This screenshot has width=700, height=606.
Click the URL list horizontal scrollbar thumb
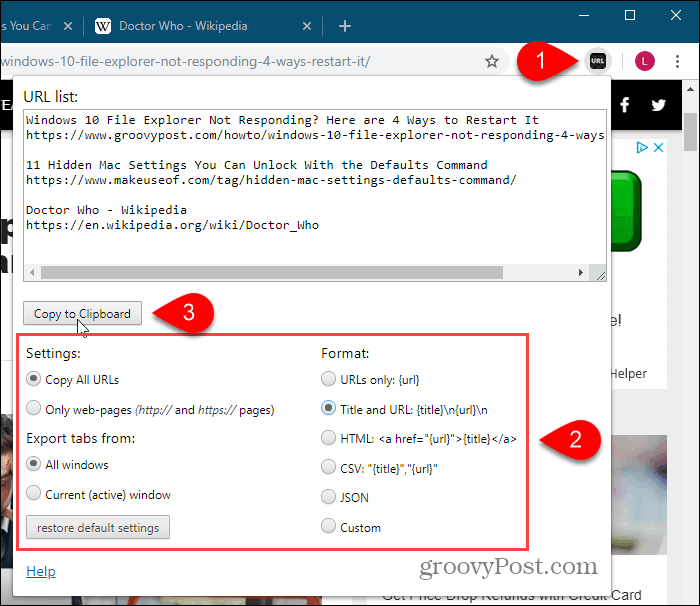click(272, 272)
